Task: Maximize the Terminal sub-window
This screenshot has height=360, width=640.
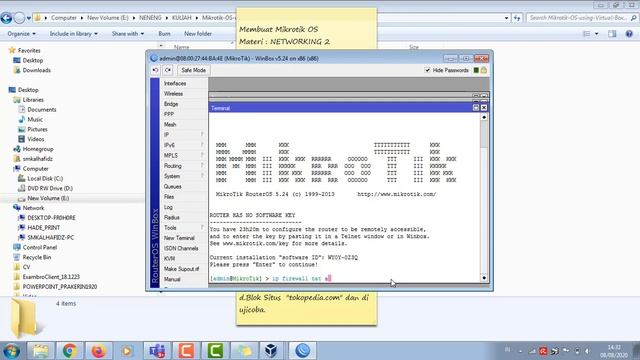Action: click(x=476, y=108)
